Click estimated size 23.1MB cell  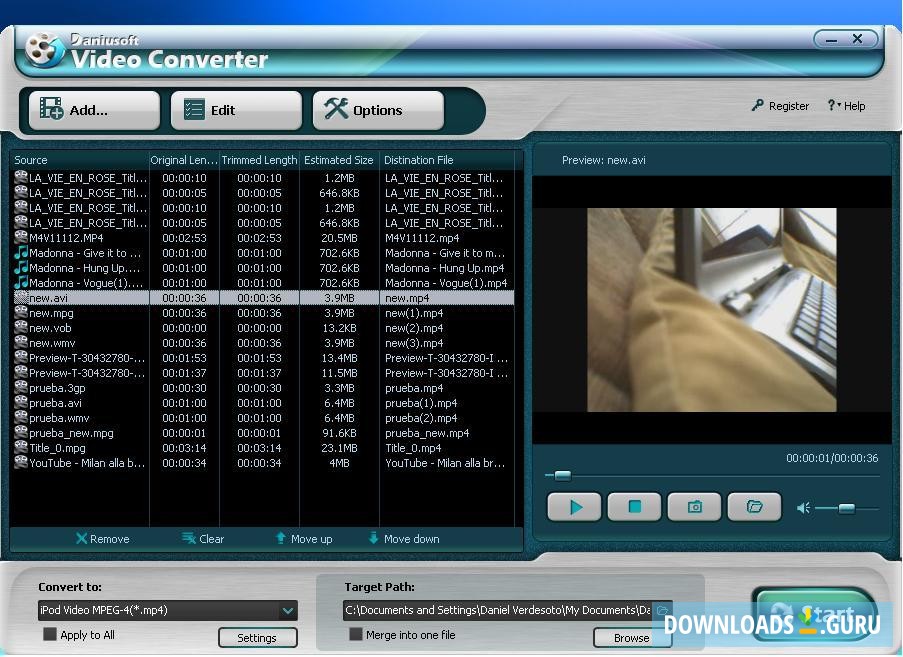coord(339,447)
